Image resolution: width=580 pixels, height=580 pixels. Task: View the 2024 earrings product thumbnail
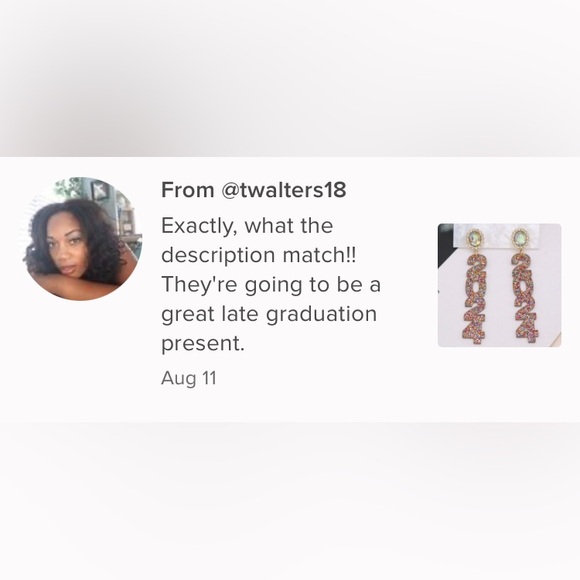pos(499,285)
